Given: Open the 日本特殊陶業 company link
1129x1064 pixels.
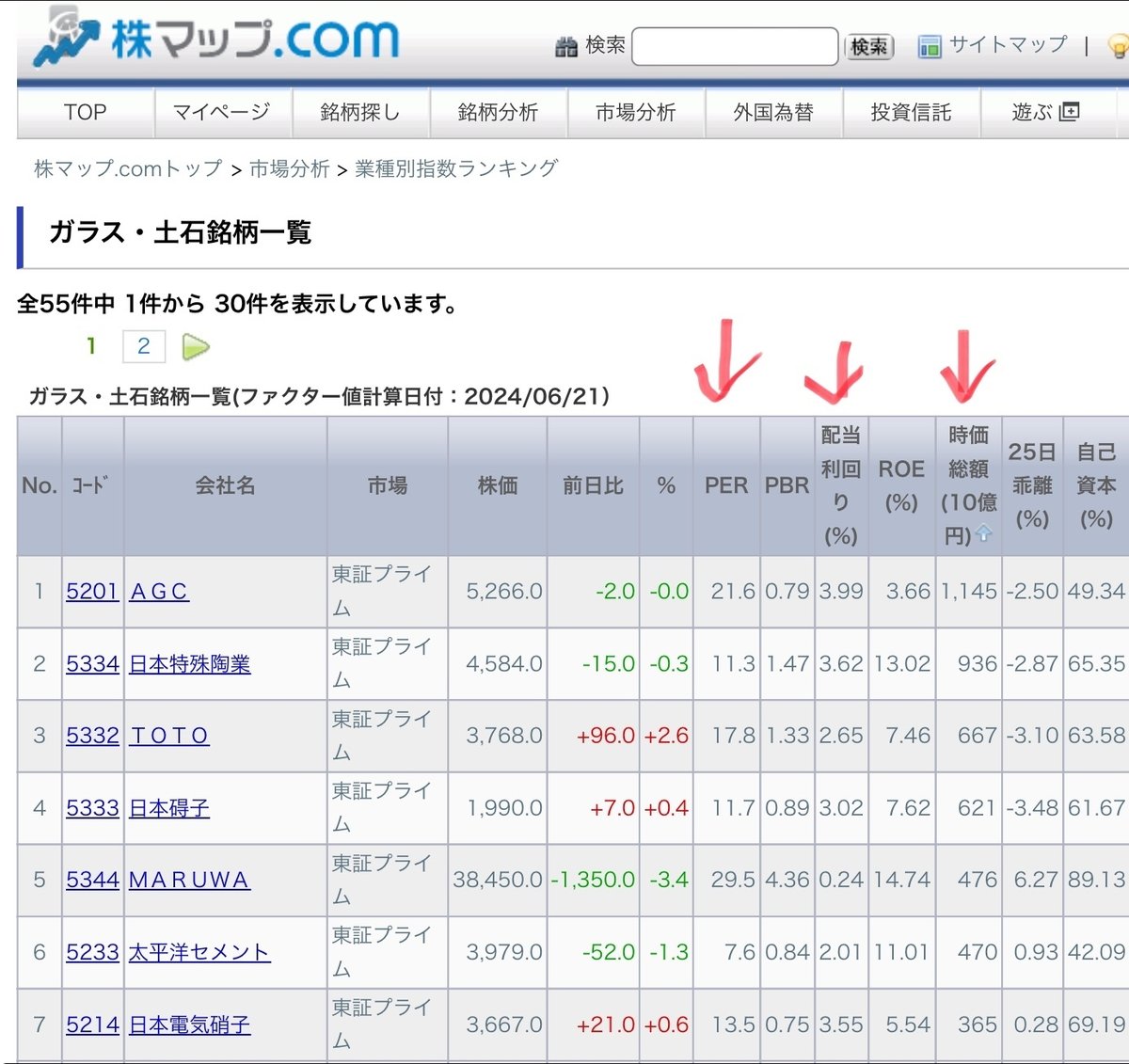Looking at the screenshot, I should (x=190, y=664).
